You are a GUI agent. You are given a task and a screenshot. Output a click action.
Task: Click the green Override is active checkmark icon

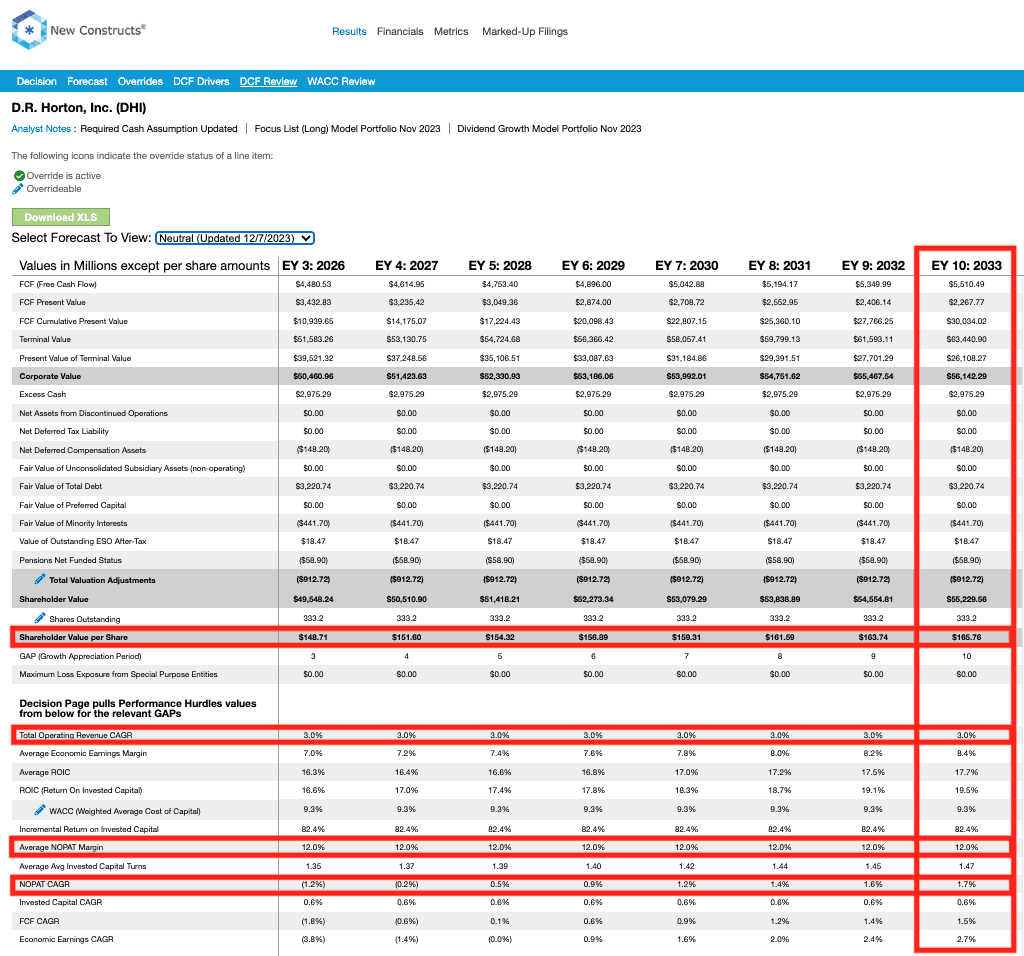19,176
